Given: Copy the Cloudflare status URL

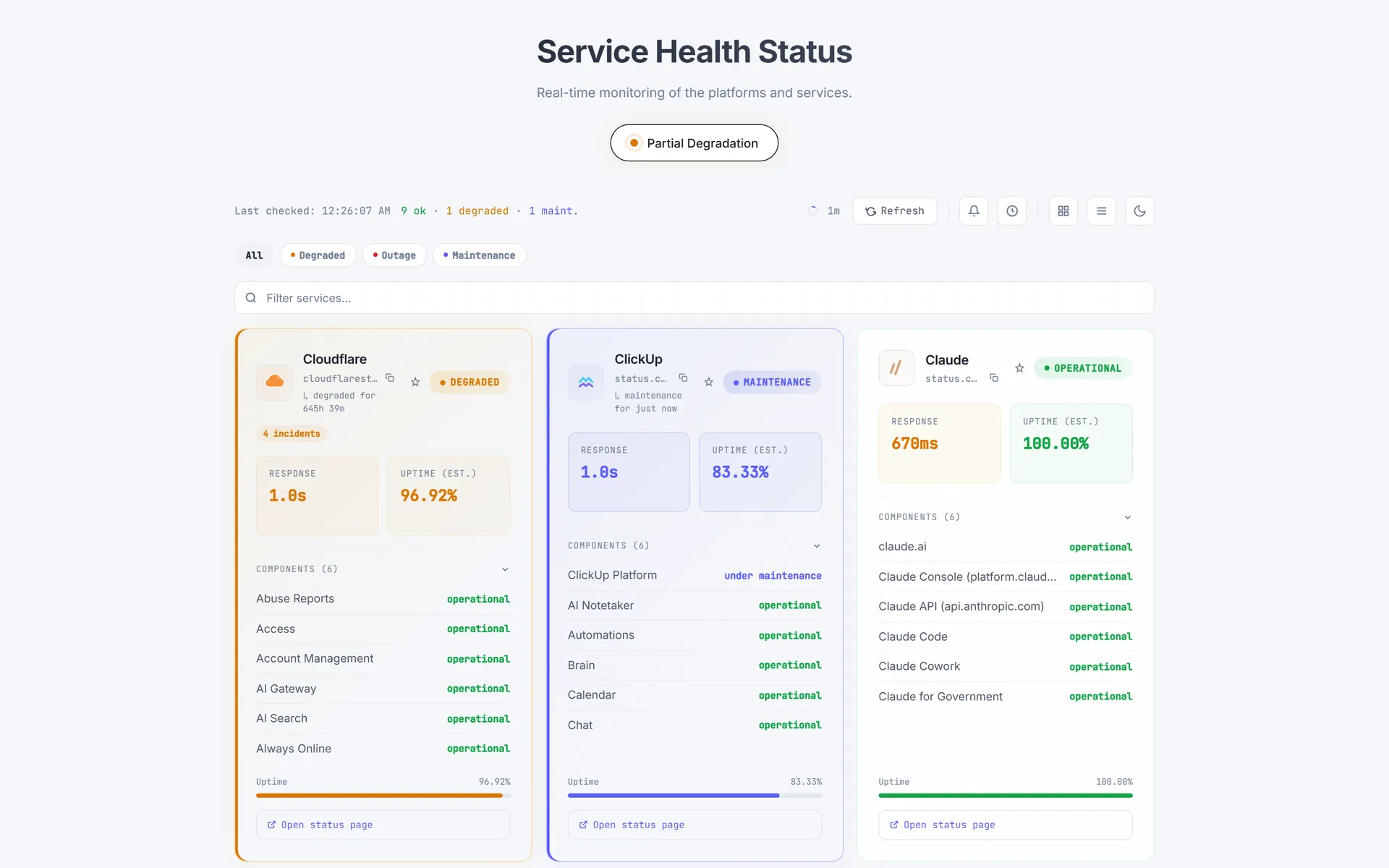Looking at the screenshot, I should click(x=390, y=378).
